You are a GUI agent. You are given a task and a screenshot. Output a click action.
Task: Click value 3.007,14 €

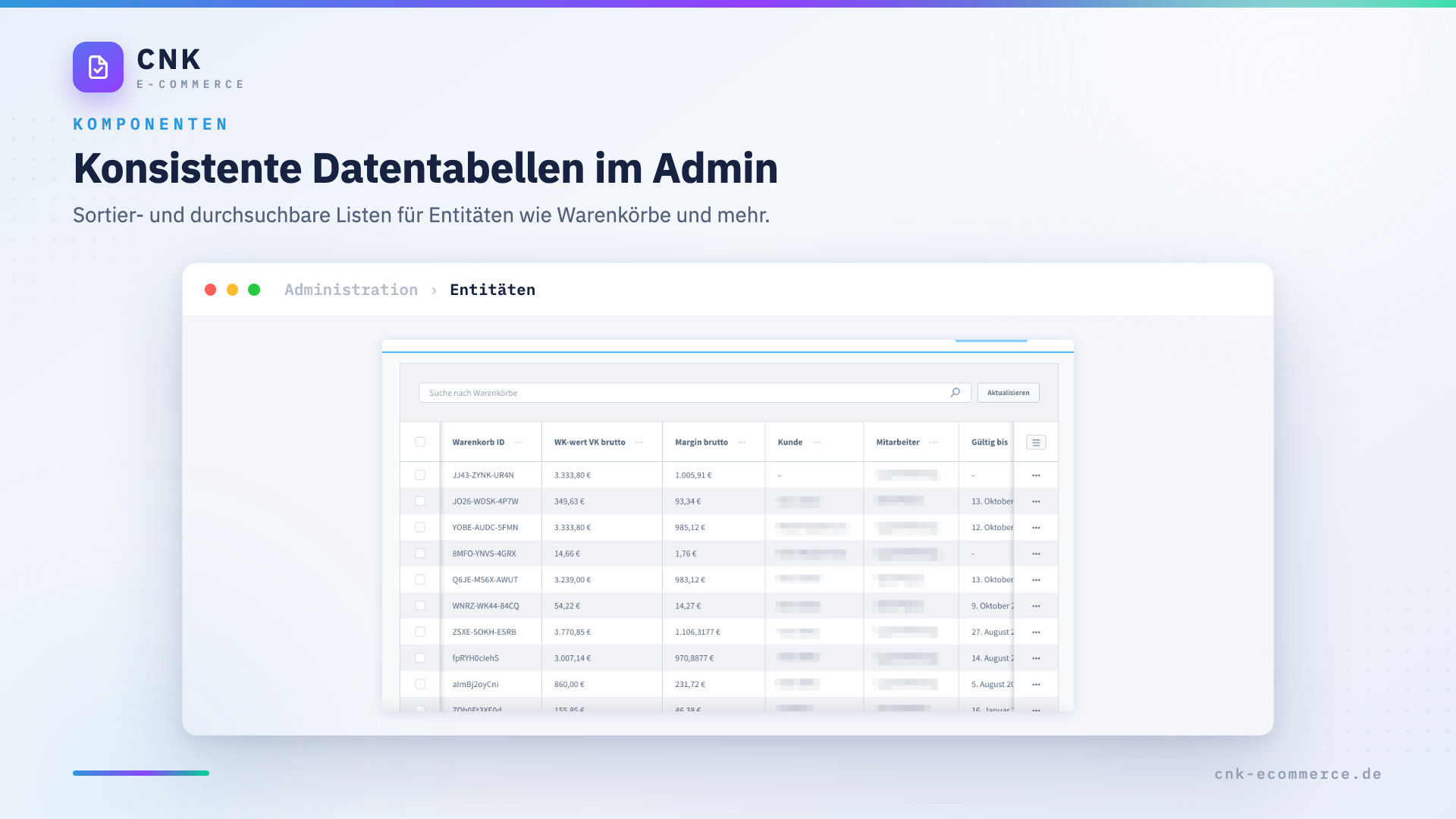[x=573, y=658]
